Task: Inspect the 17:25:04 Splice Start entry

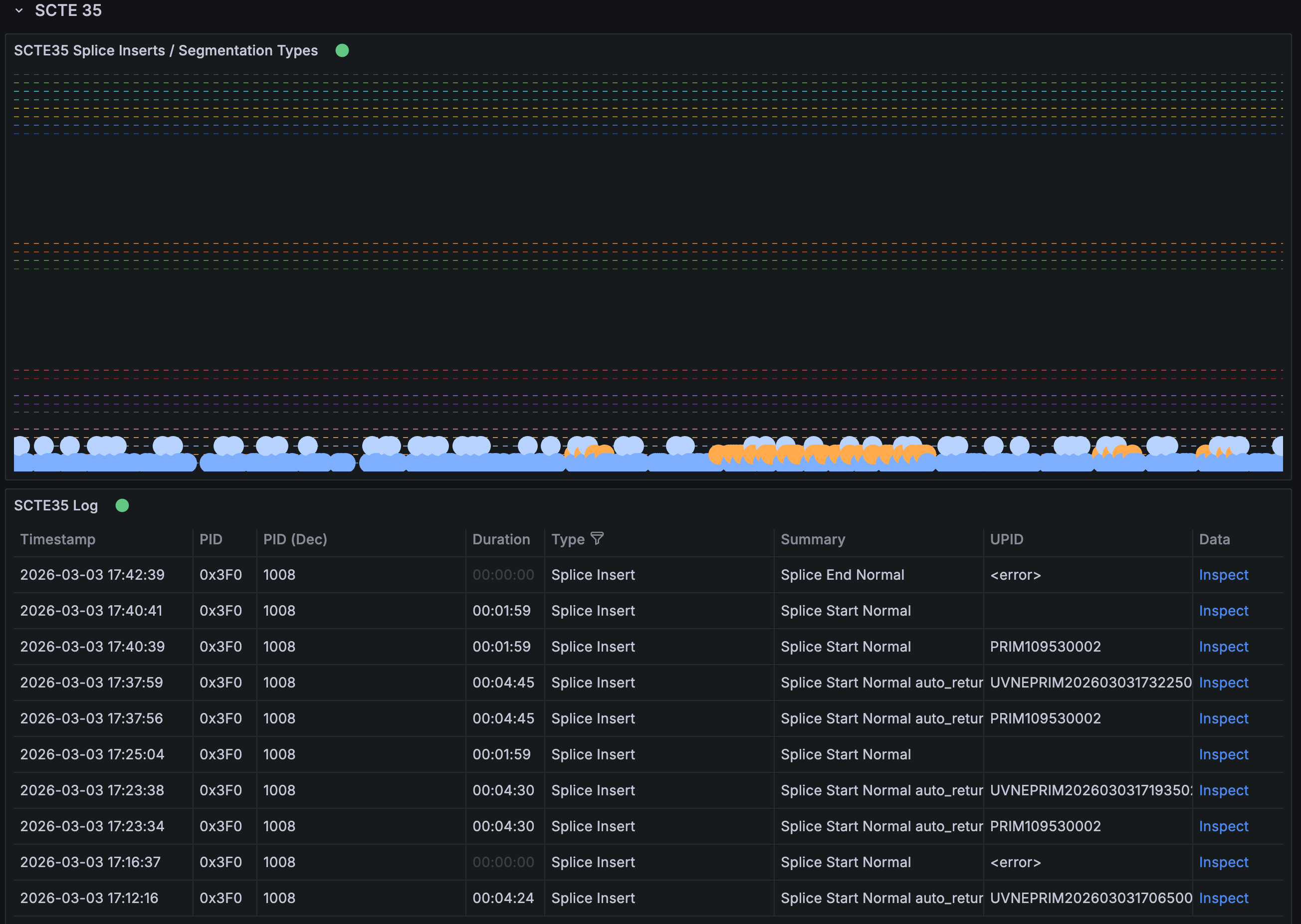Action: [x=1223, y=754]
